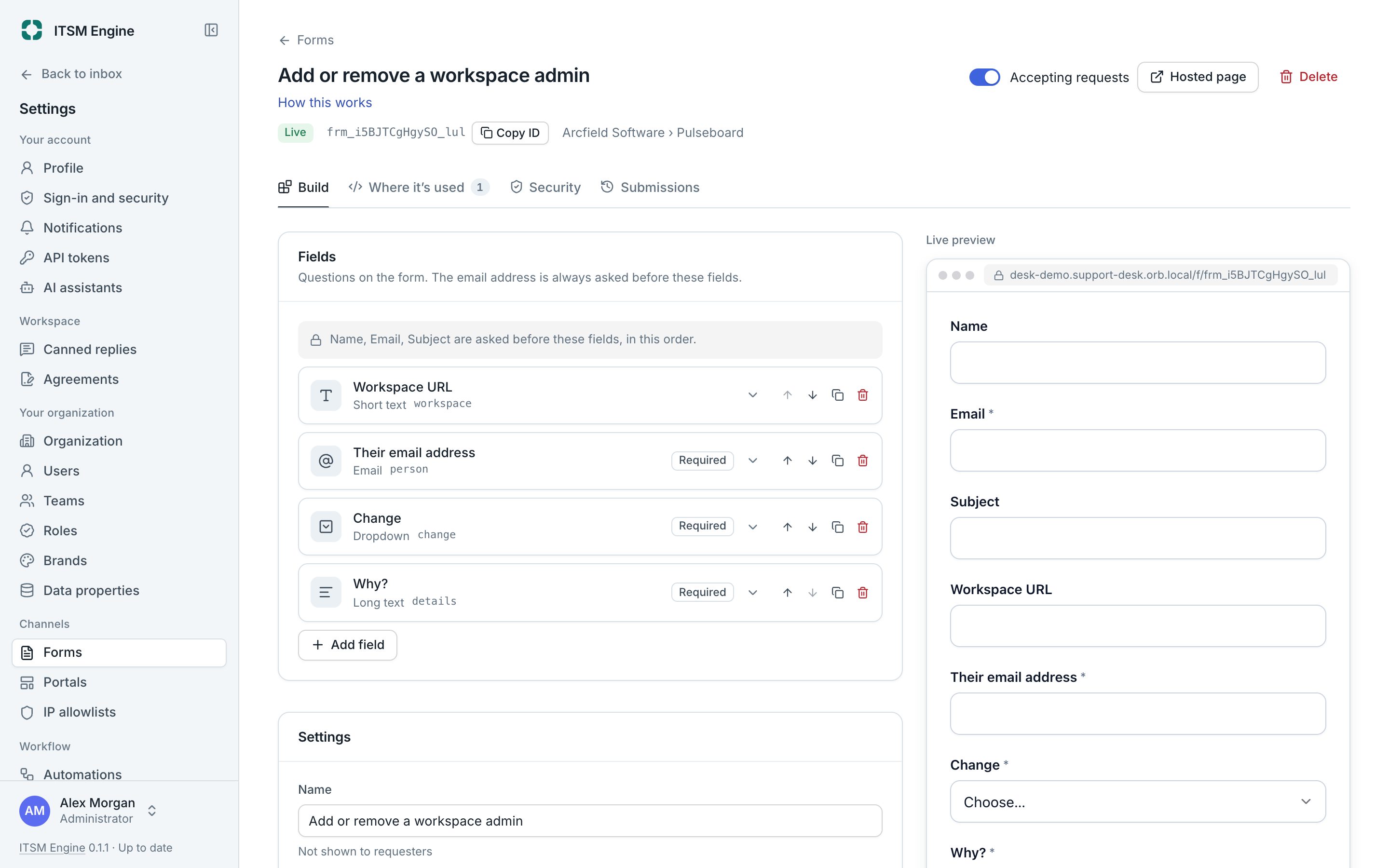The image size is (1389, 868).
Task: Move Their email address field up
Action: [787, 461]
